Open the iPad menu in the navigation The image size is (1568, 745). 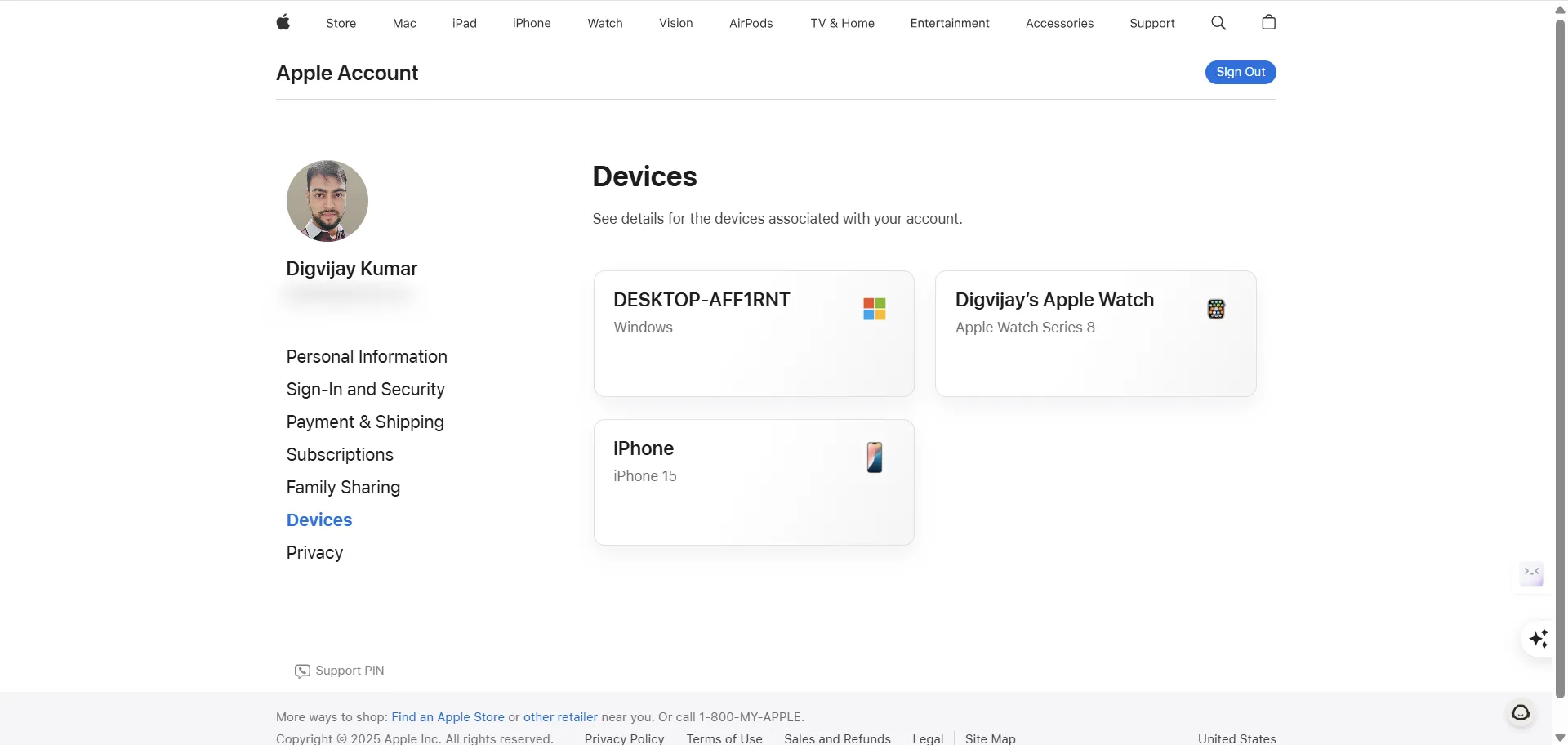click(464, 23)
